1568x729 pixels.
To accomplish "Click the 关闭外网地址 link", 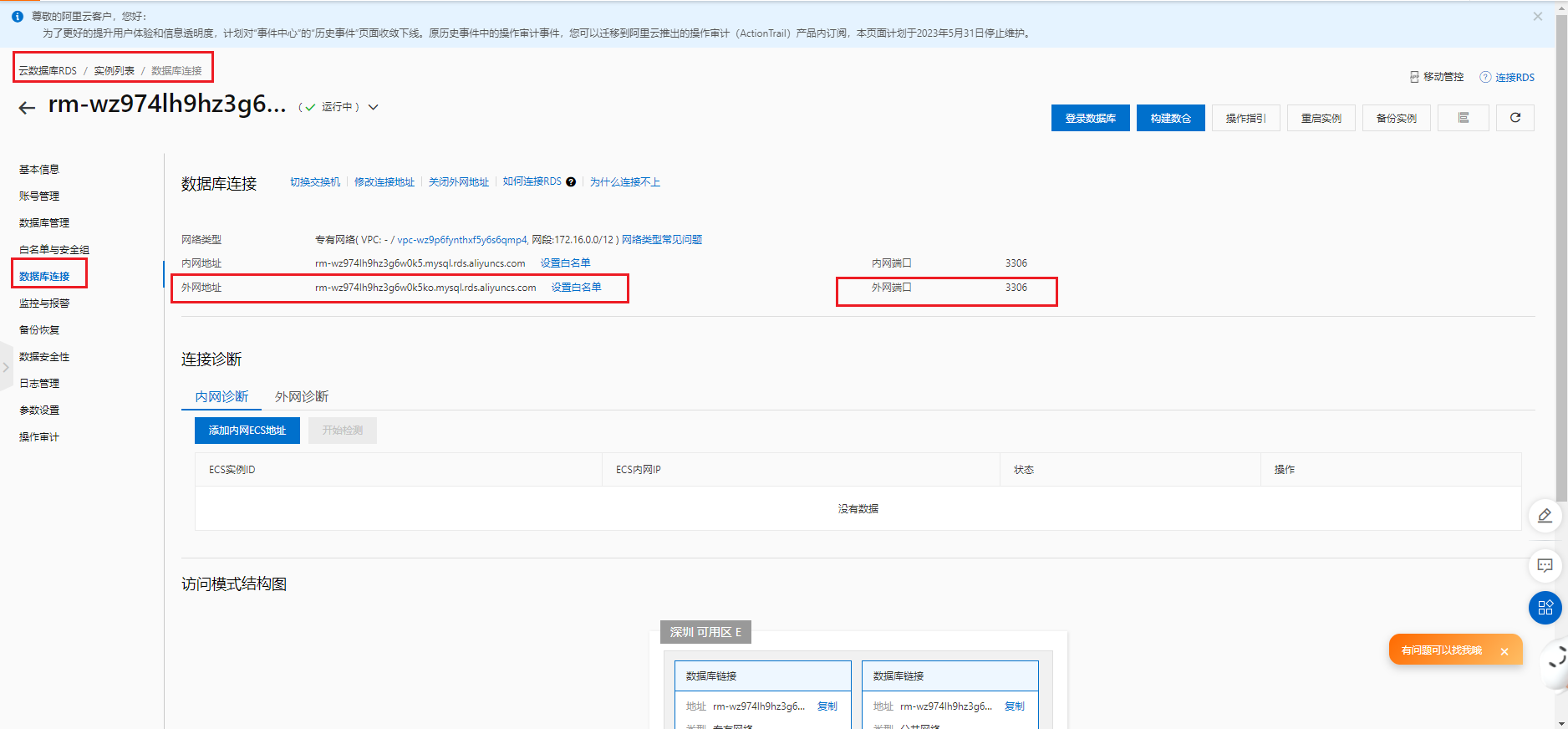I will point(459,181).
